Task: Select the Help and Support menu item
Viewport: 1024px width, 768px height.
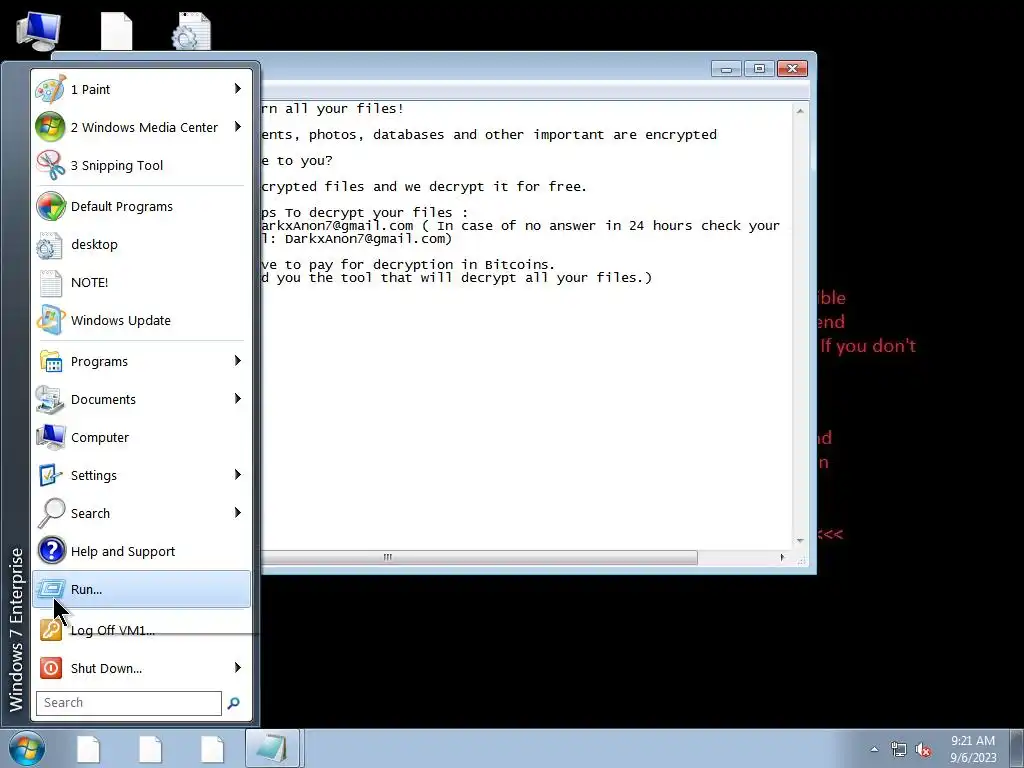Action: tap(141, 551)
